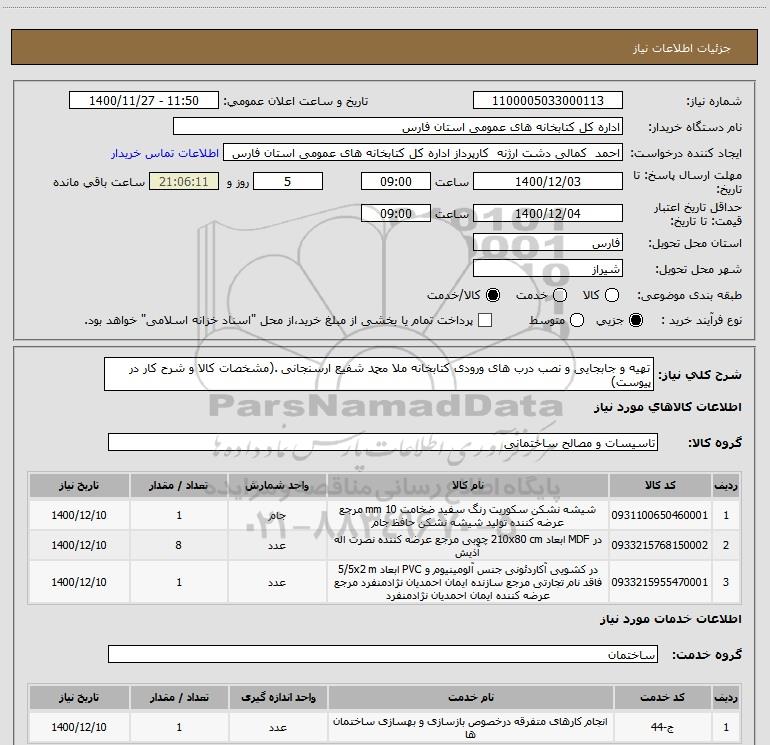
Task: Click the remaining days field showing 5
Action: pos(288,182)
